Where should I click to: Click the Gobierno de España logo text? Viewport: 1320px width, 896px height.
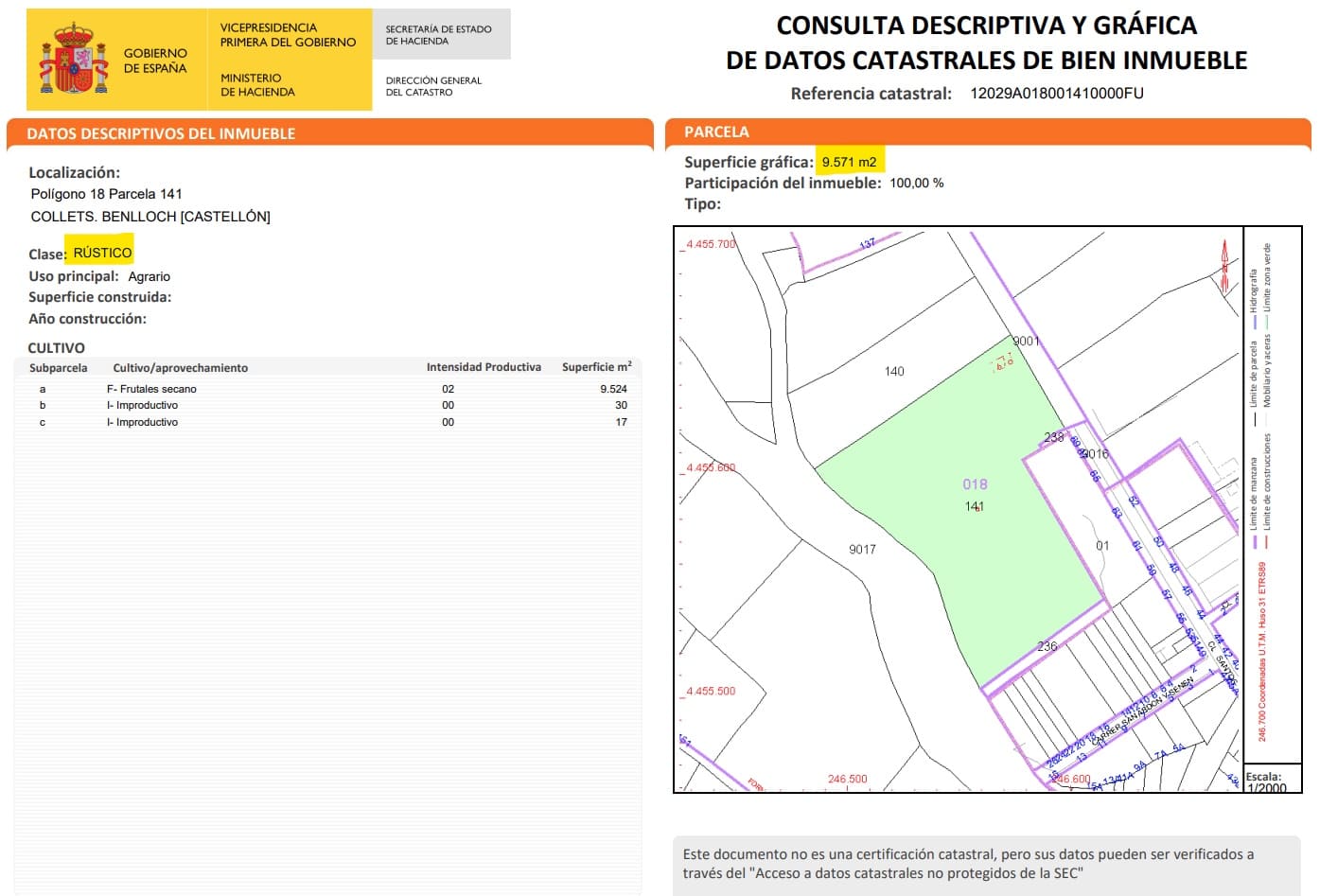(x=155, y=61)
